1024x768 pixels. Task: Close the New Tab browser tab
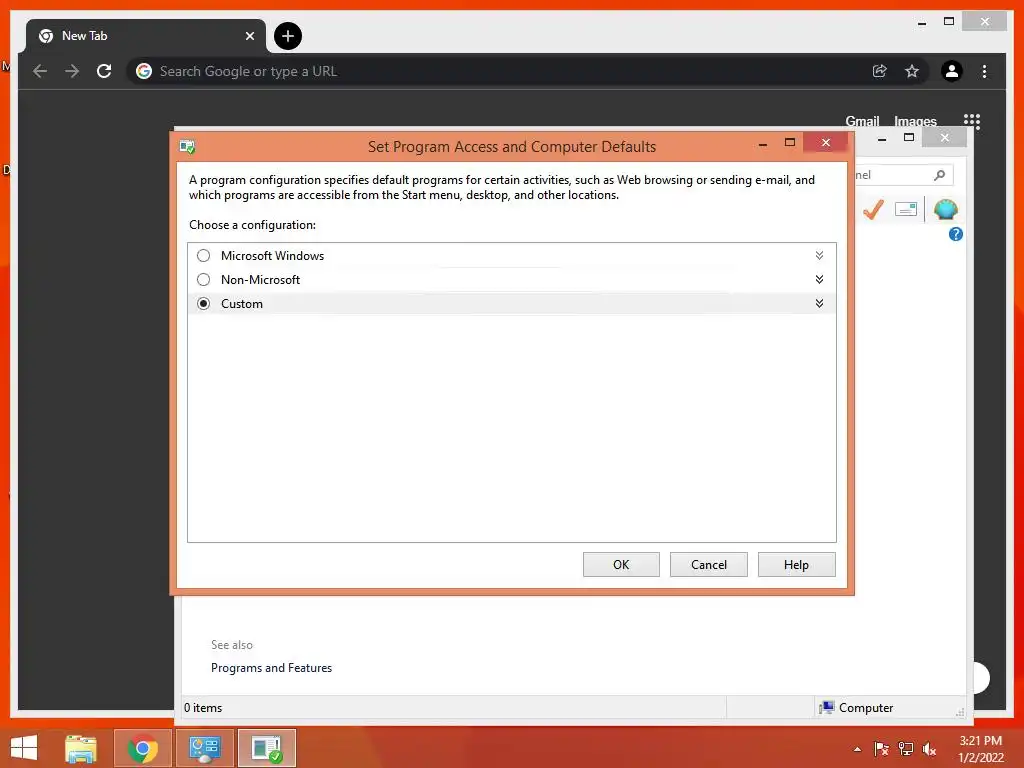click(249, 36)
